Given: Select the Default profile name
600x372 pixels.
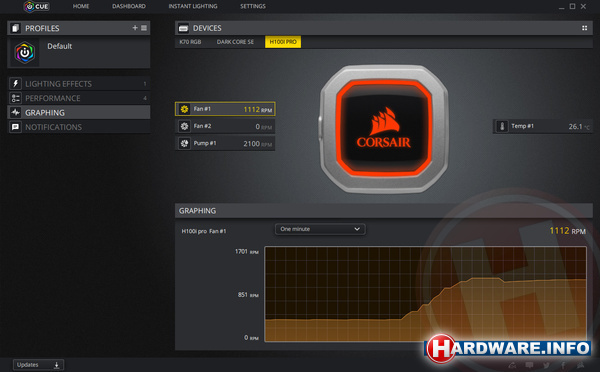Looking at the screenshot, I should (x=59, y=46).
